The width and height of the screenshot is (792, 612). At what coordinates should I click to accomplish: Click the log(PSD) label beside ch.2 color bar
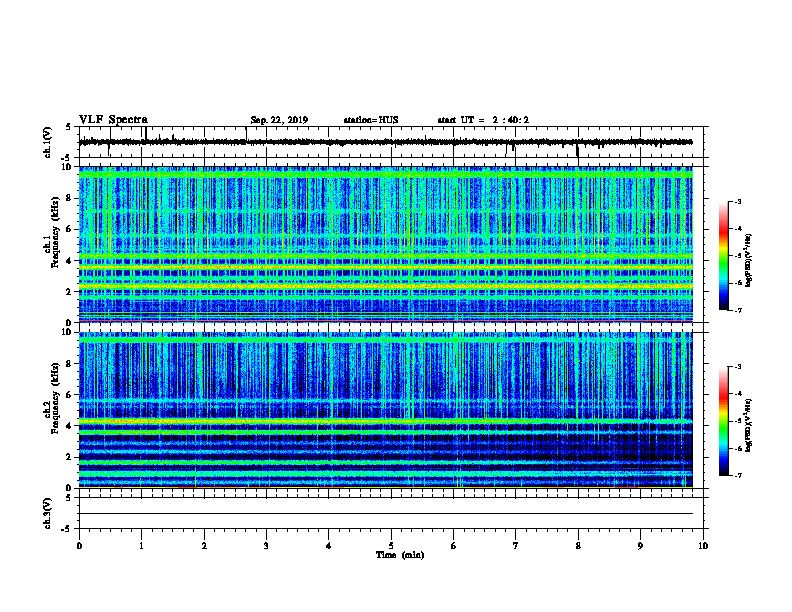tap(748, 425)
